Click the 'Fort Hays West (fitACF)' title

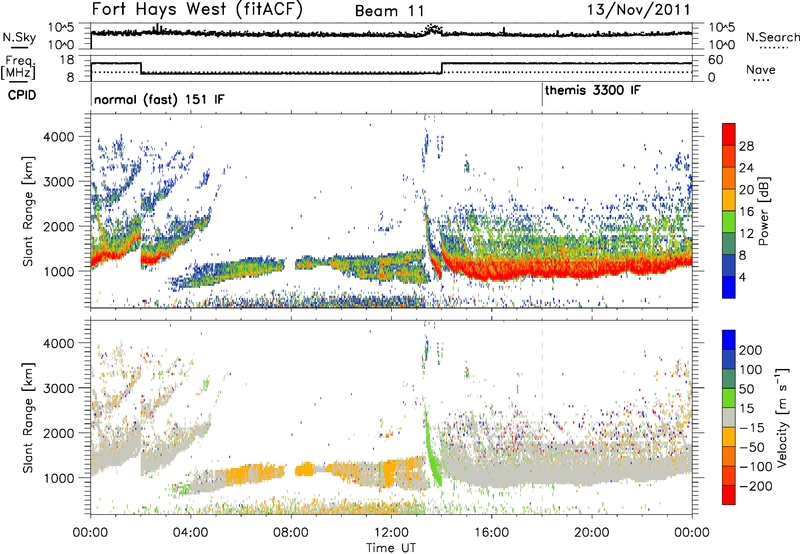tap(197, 10)
